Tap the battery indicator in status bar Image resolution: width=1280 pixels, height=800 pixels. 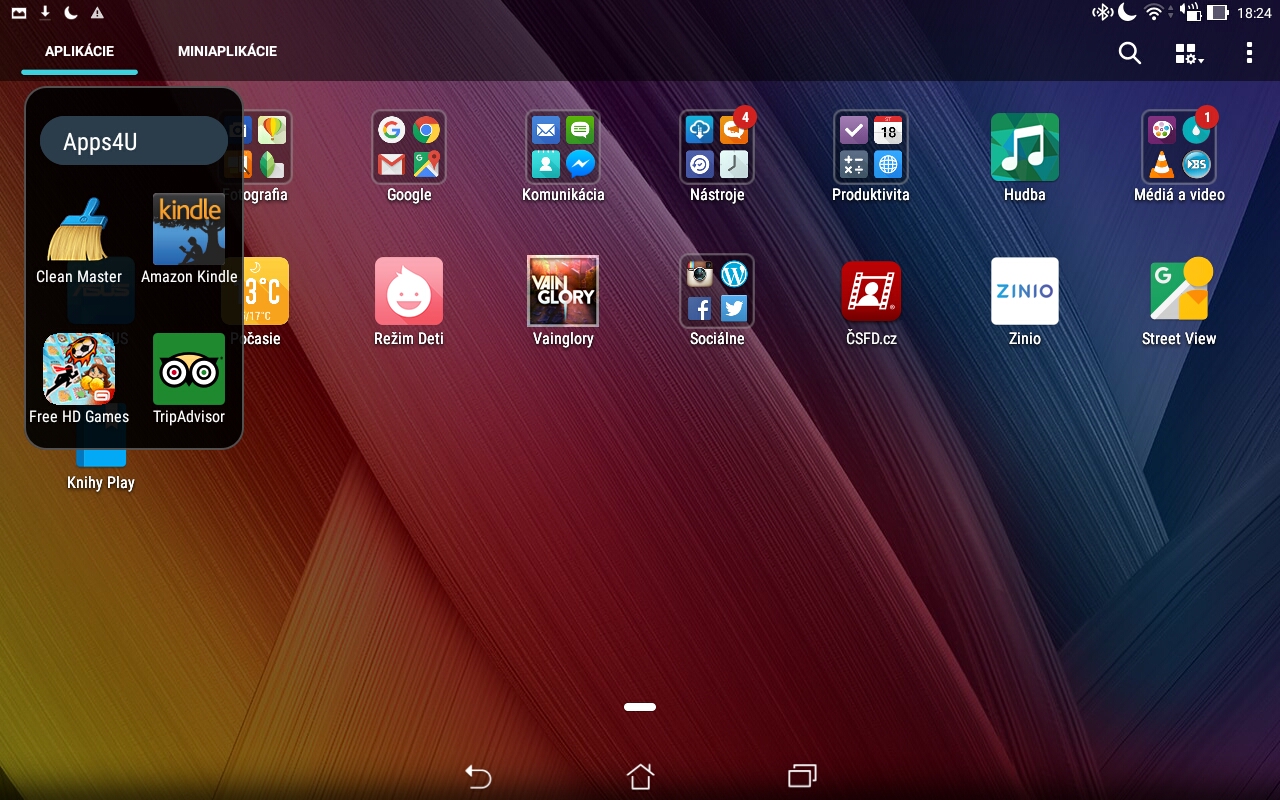(1217, 13)
